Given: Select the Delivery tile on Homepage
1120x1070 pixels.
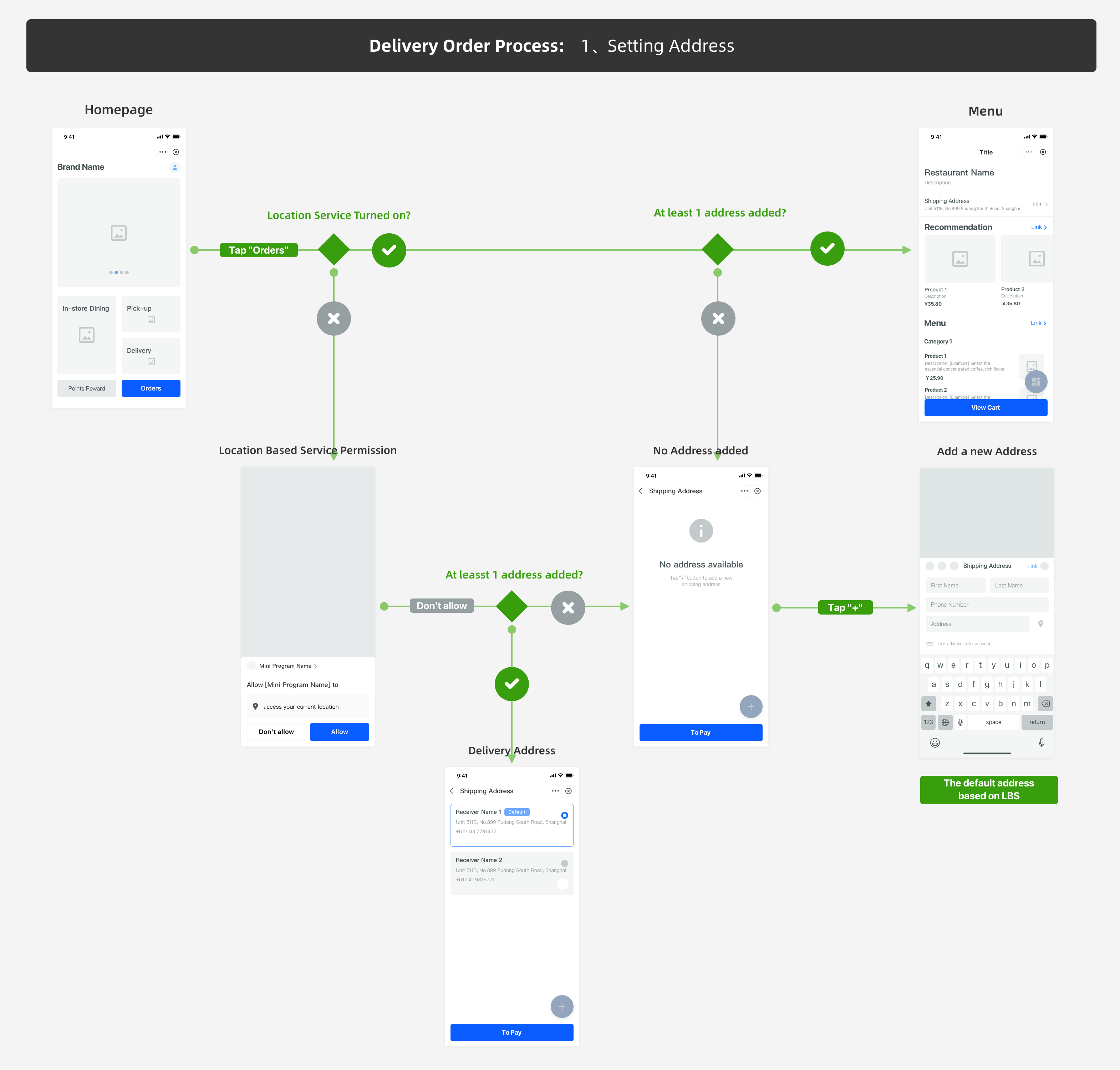Looking at the screenshot, I should 151,355.
